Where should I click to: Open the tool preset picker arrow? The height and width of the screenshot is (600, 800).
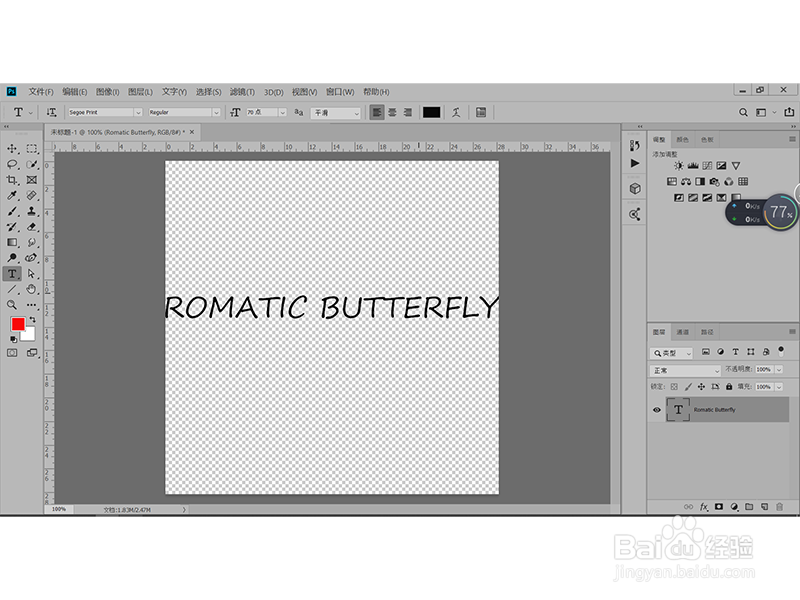click(x=31, y=113)
